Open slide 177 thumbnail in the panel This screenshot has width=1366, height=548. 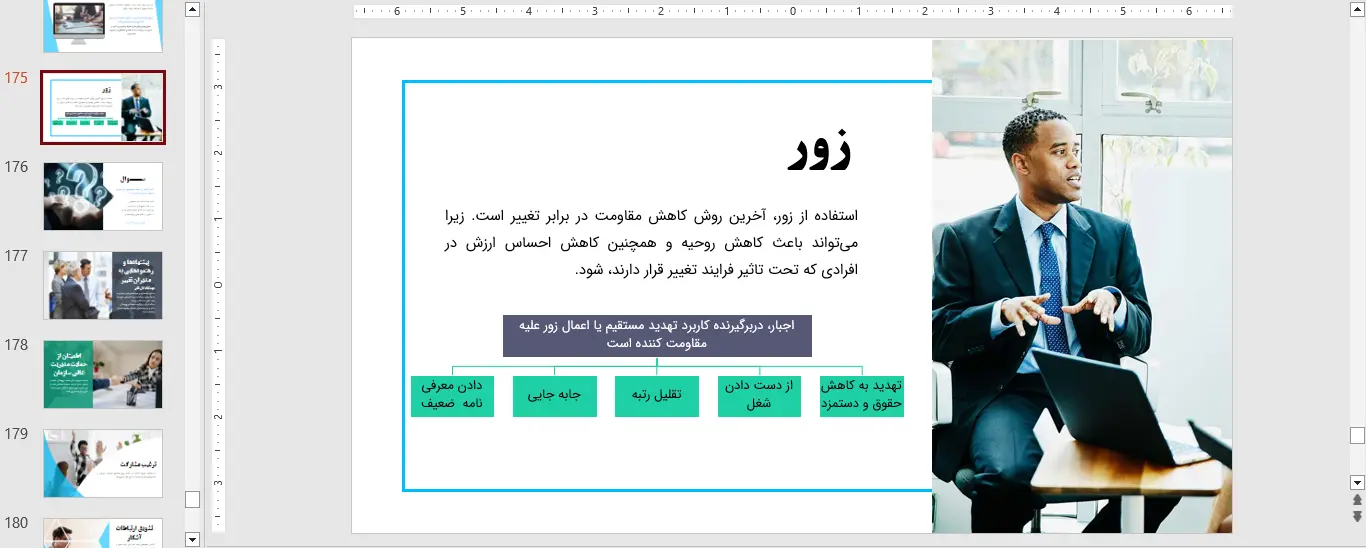(103, 285)
